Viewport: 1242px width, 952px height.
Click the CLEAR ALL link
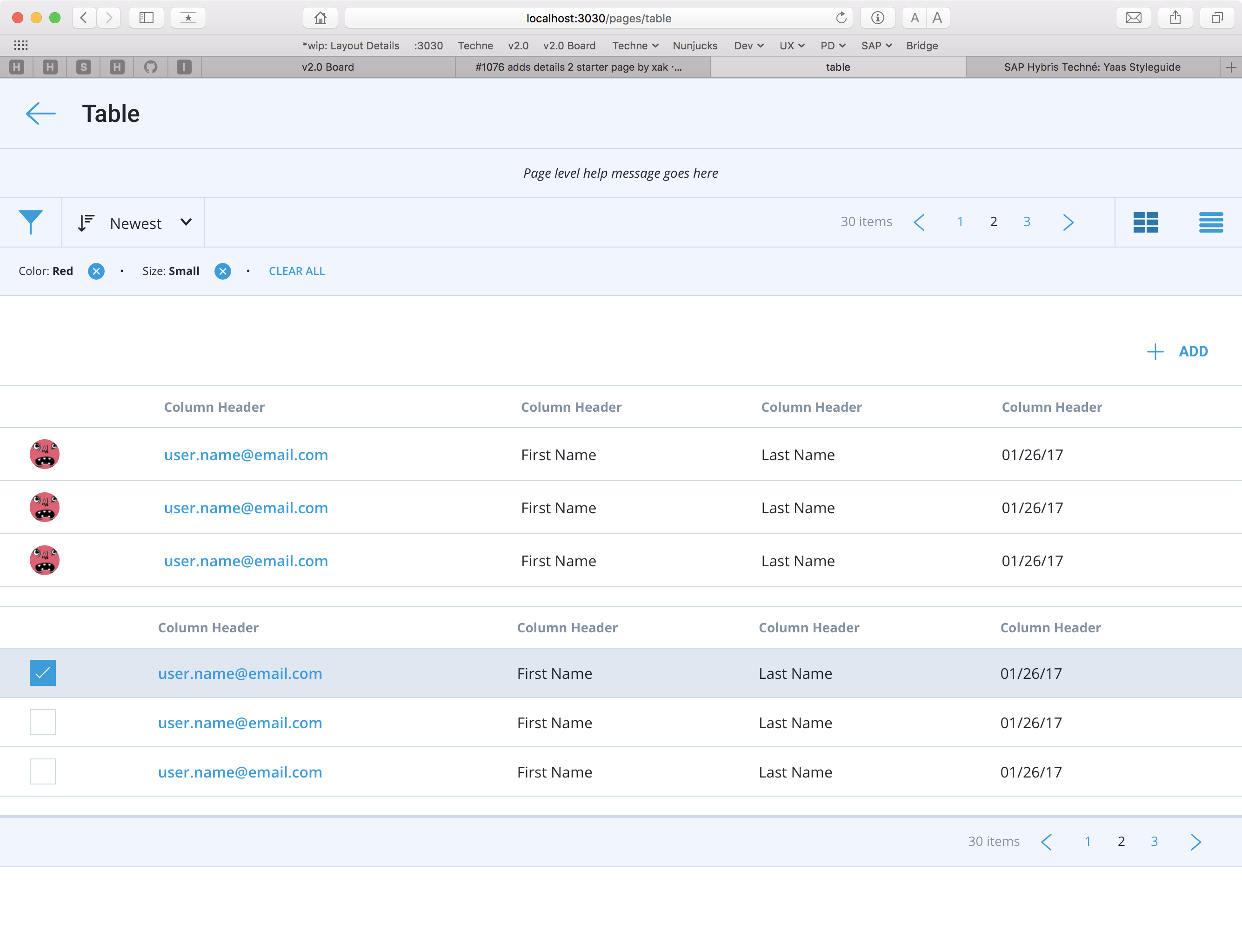click(x=296, y=271)
